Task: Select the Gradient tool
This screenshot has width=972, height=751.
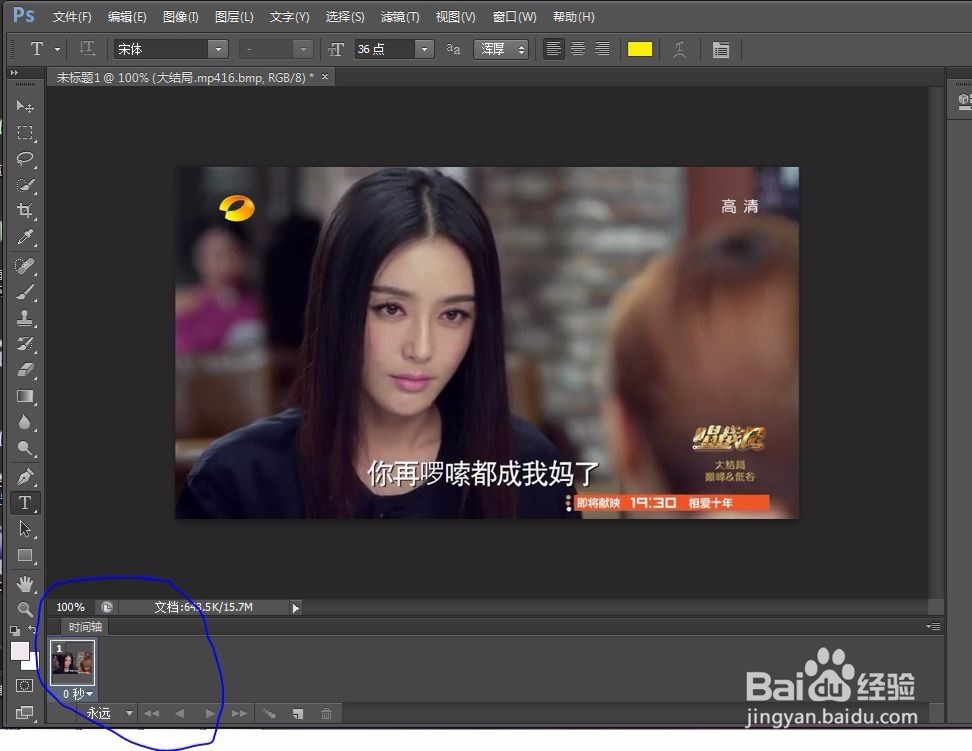Action: pos(25,396)
